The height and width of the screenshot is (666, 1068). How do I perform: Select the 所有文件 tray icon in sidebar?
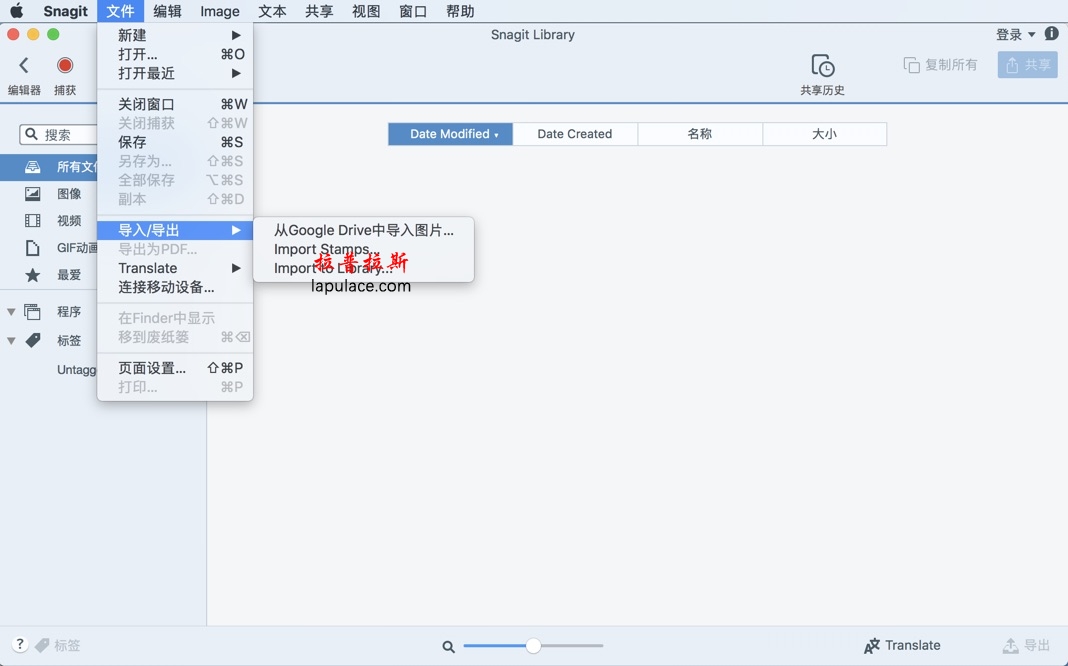[32, 167]
